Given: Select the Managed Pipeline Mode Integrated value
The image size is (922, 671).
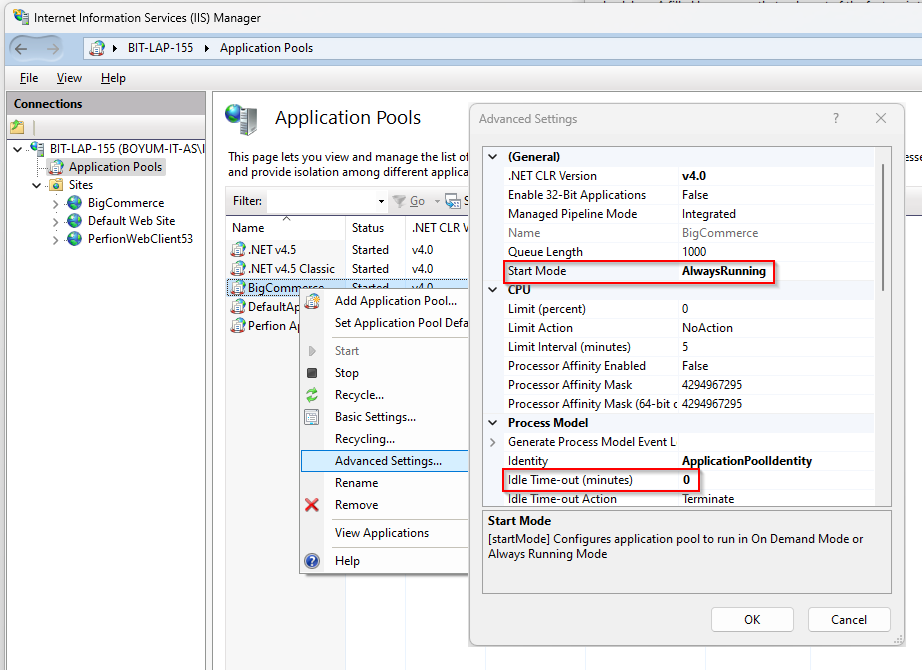Looking at the screenshot, I should pos(709,214).
